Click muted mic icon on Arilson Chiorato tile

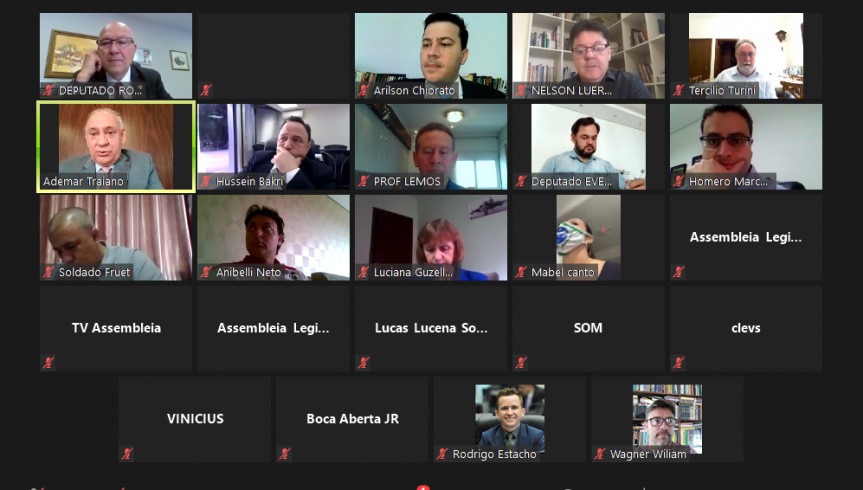point(363,90)
